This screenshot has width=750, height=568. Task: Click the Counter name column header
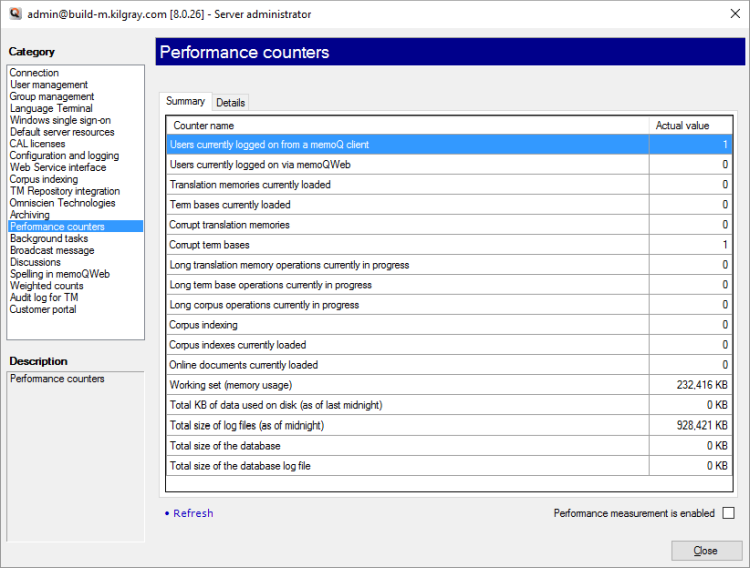click(x=204, y=126)
